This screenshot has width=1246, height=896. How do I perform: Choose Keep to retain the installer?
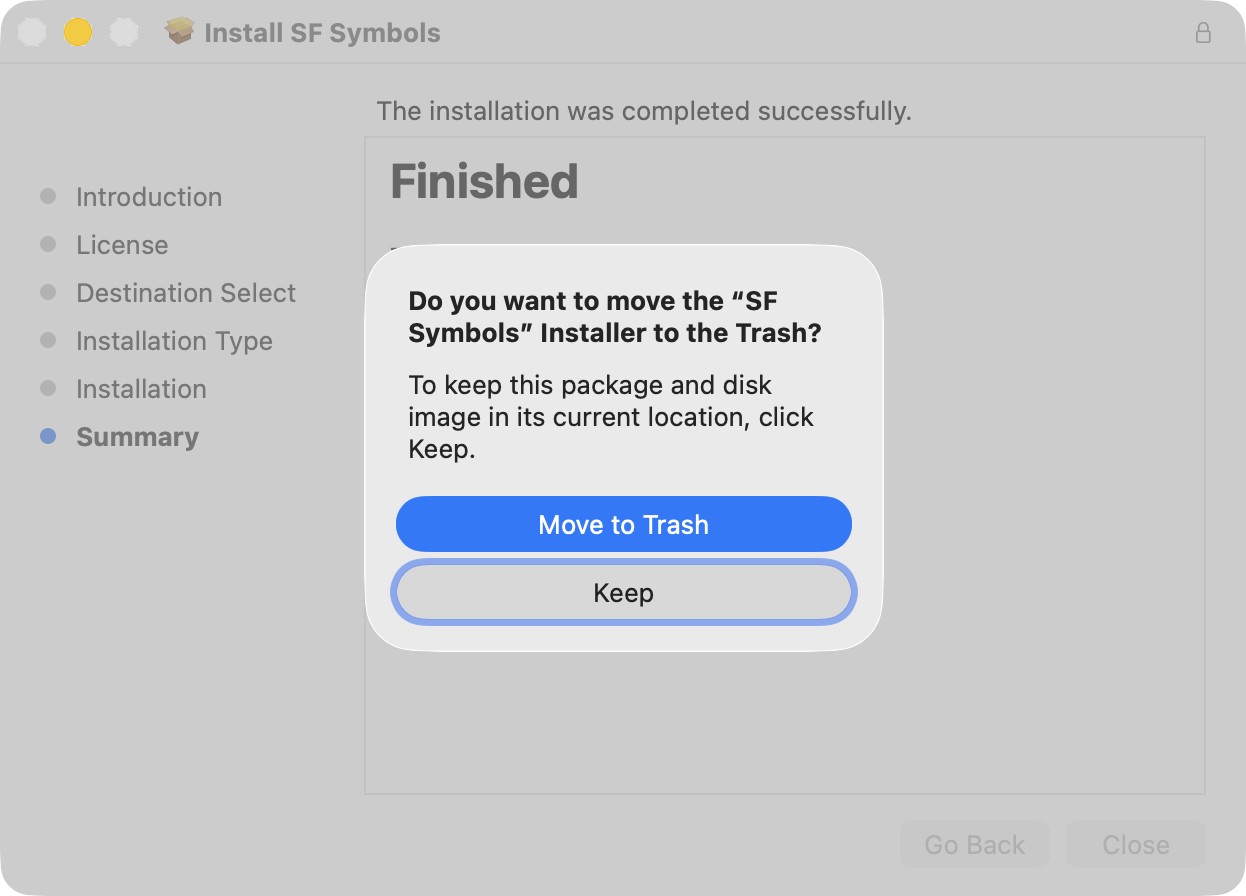coord(623,593)
